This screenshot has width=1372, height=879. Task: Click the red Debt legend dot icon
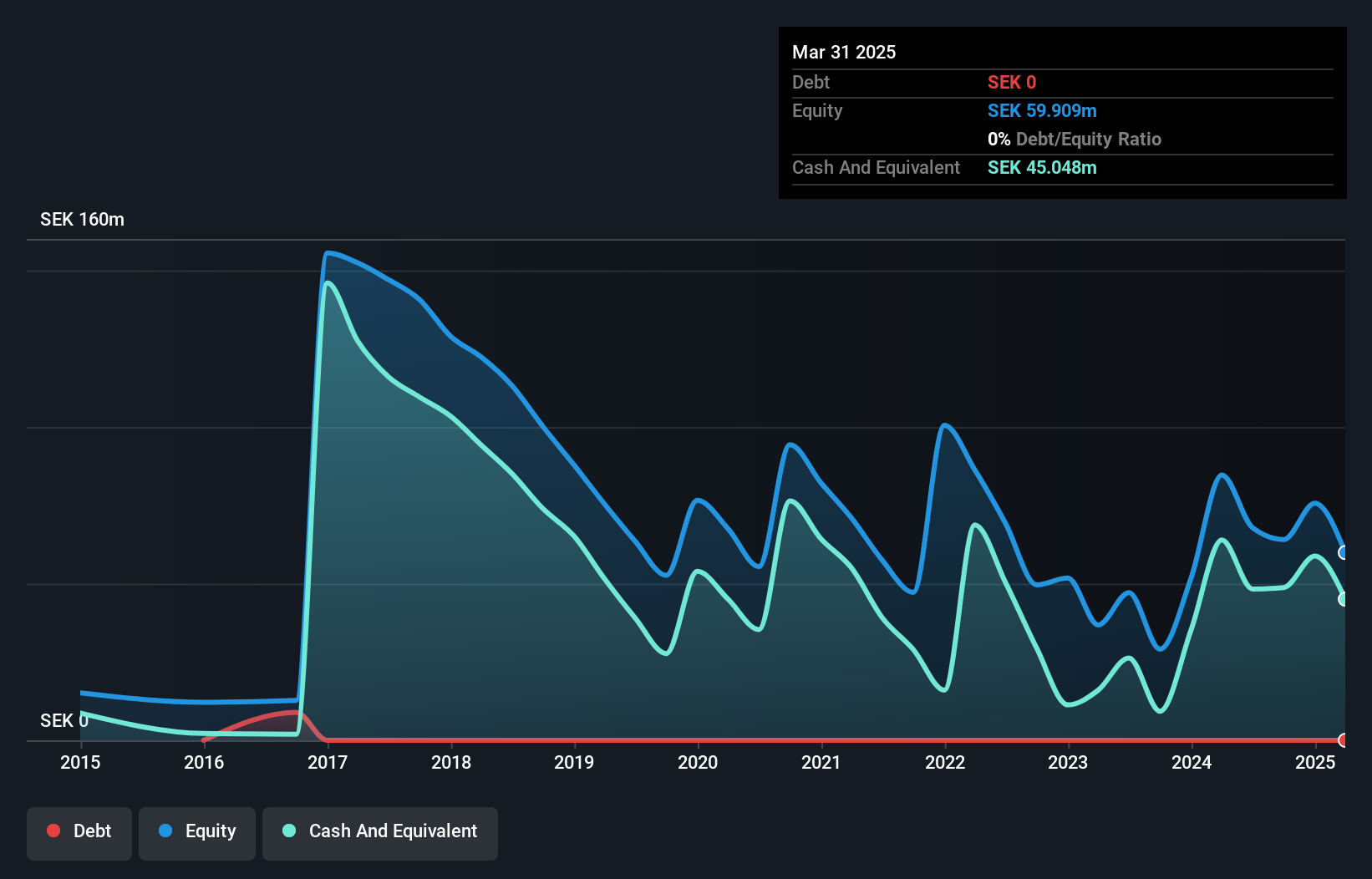click(53, 831)
